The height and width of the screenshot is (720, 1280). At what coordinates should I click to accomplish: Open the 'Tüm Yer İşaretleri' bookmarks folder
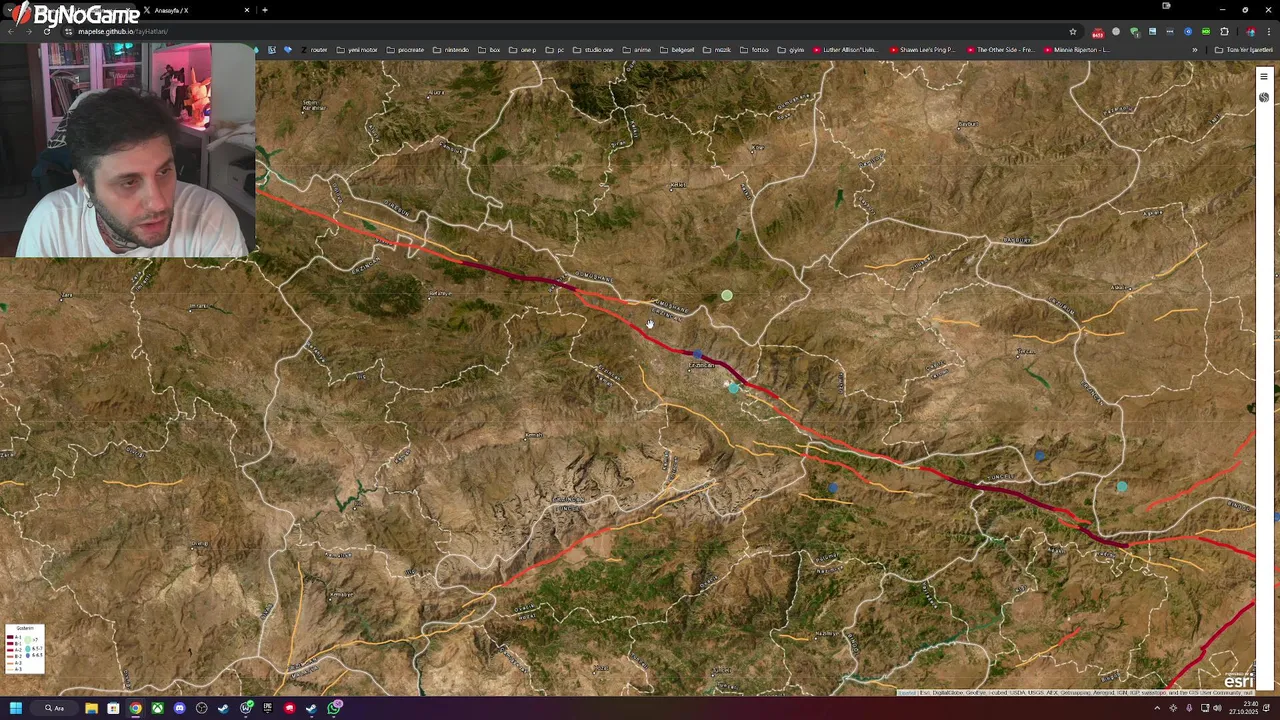(1244, 50)
